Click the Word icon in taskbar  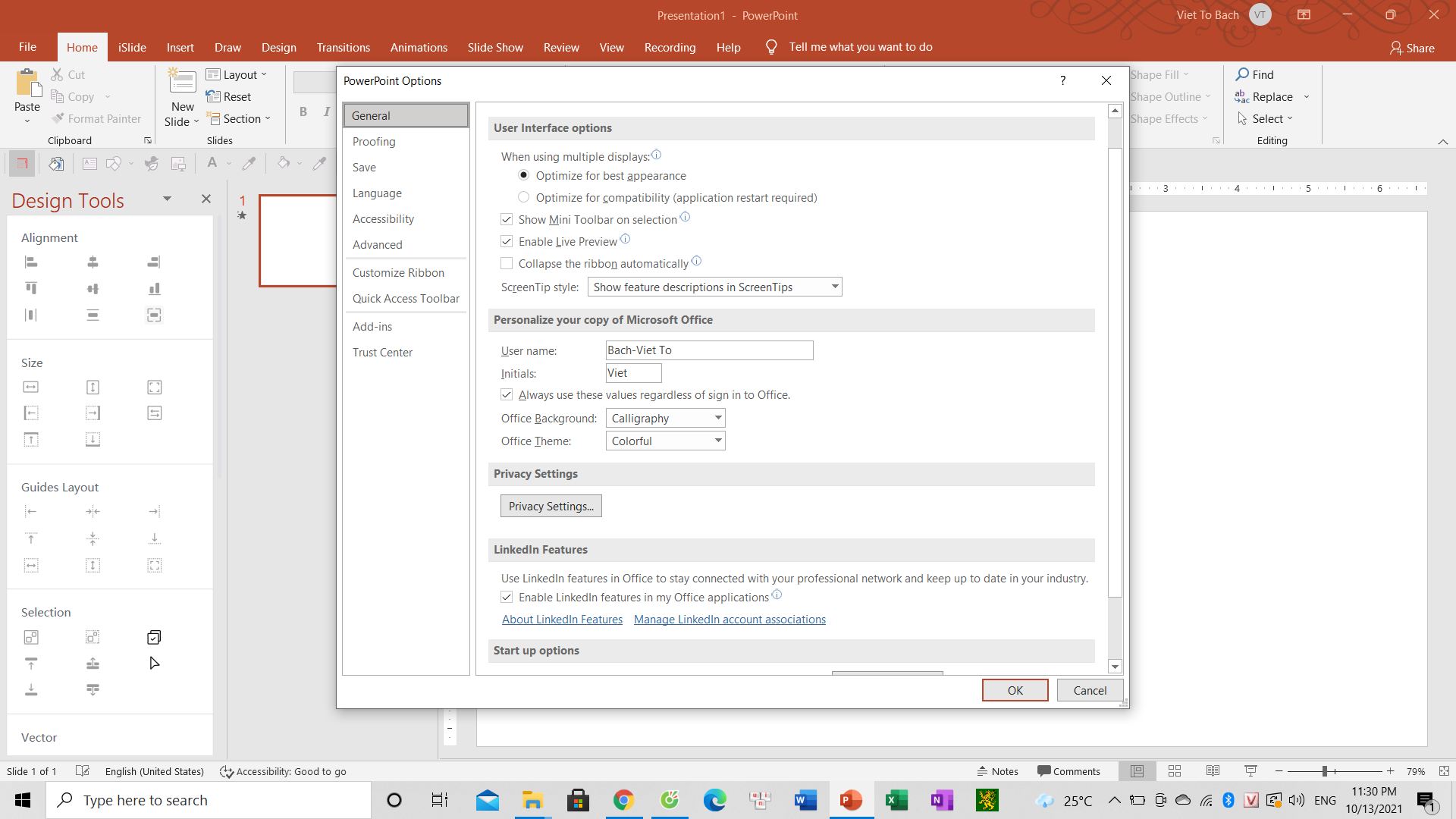pos(805,800)
